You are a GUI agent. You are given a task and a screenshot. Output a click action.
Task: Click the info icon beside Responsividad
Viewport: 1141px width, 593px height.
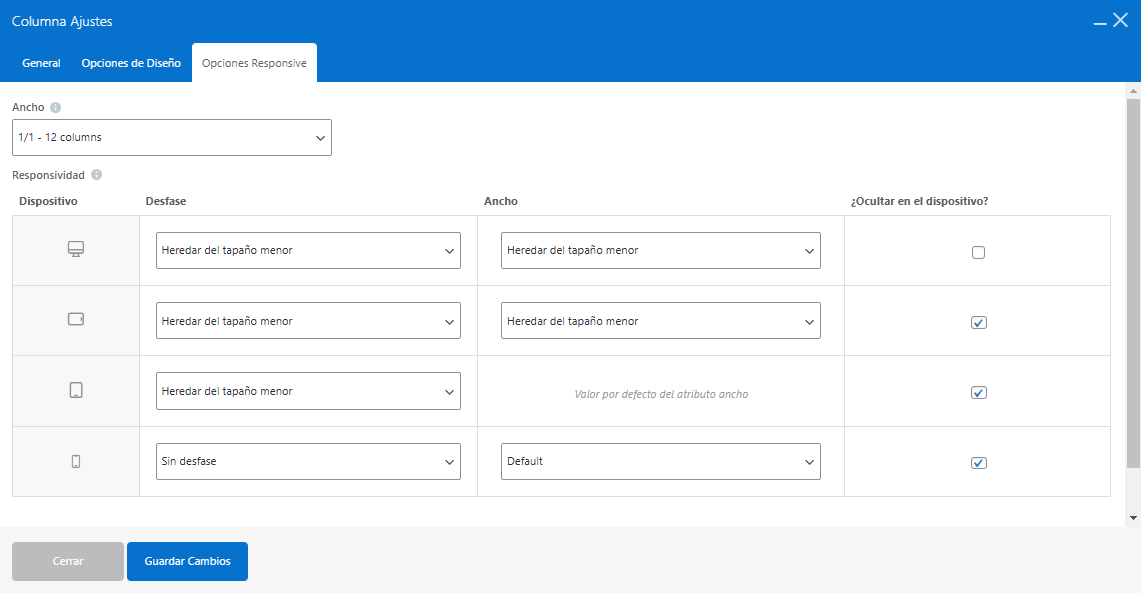97,175
